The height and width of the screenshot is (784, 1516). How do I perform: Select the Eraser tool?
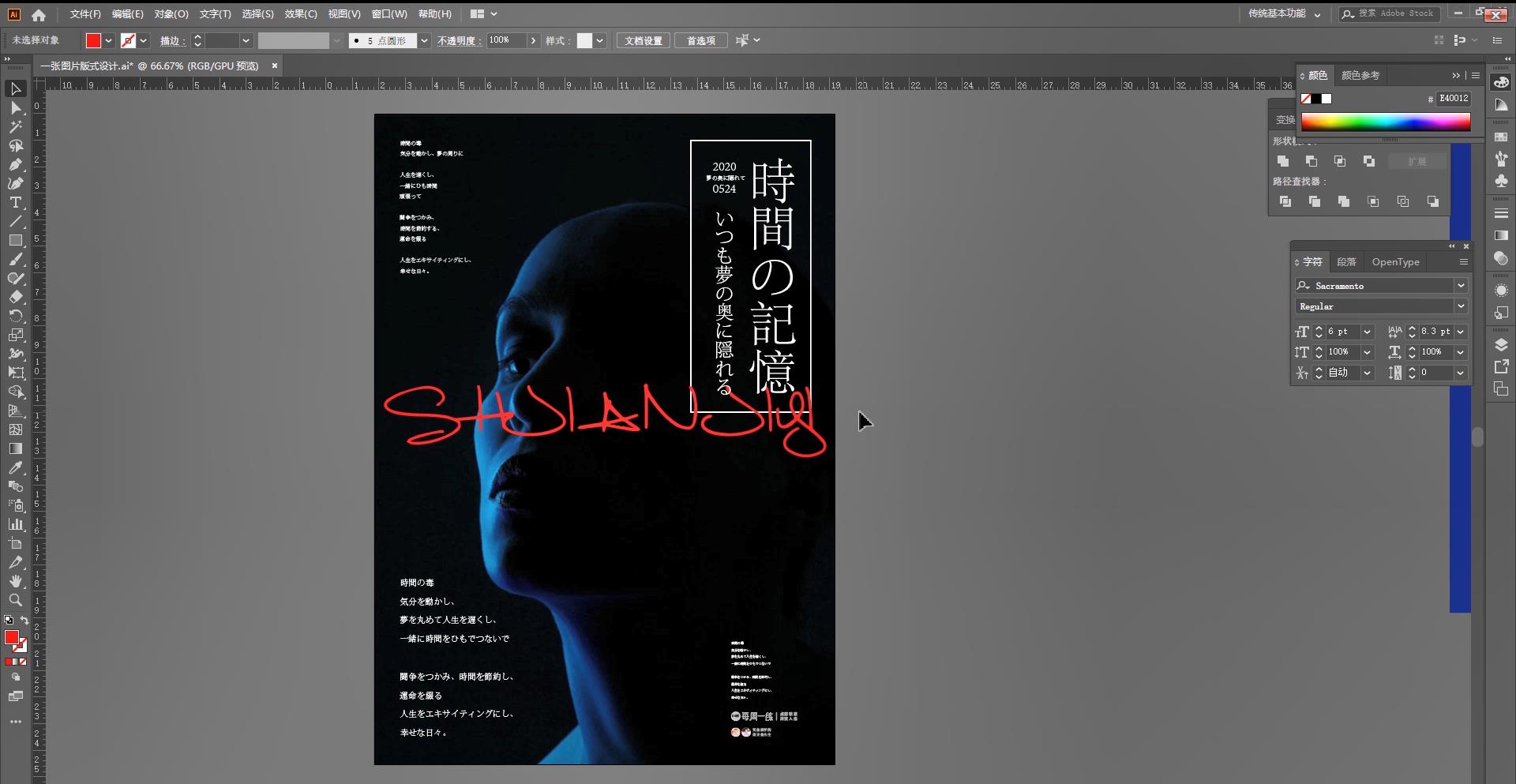[16, 297]
